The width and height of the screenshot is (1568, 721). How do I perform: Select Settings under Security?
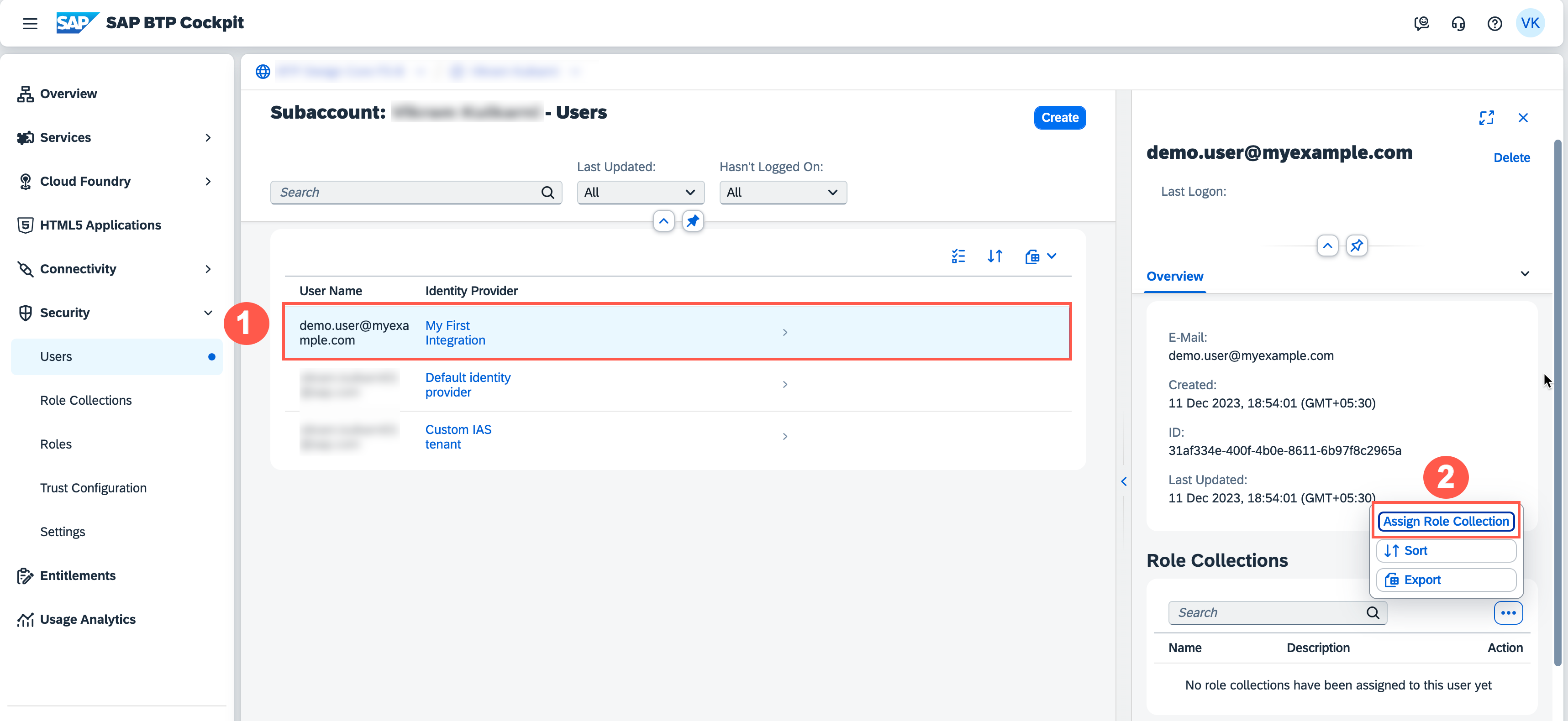click(63, 532)
